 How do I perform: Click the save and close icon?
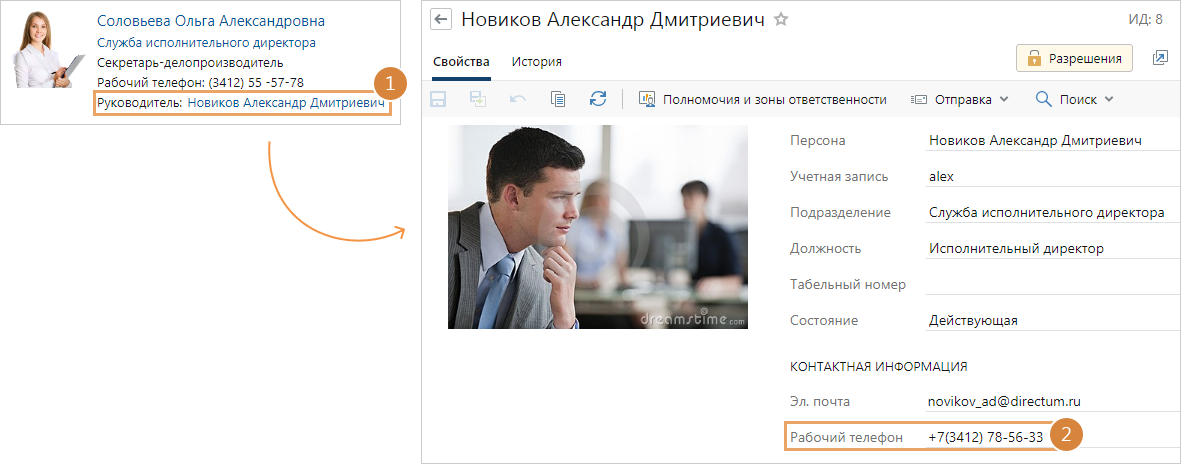[x=478, y=99]
